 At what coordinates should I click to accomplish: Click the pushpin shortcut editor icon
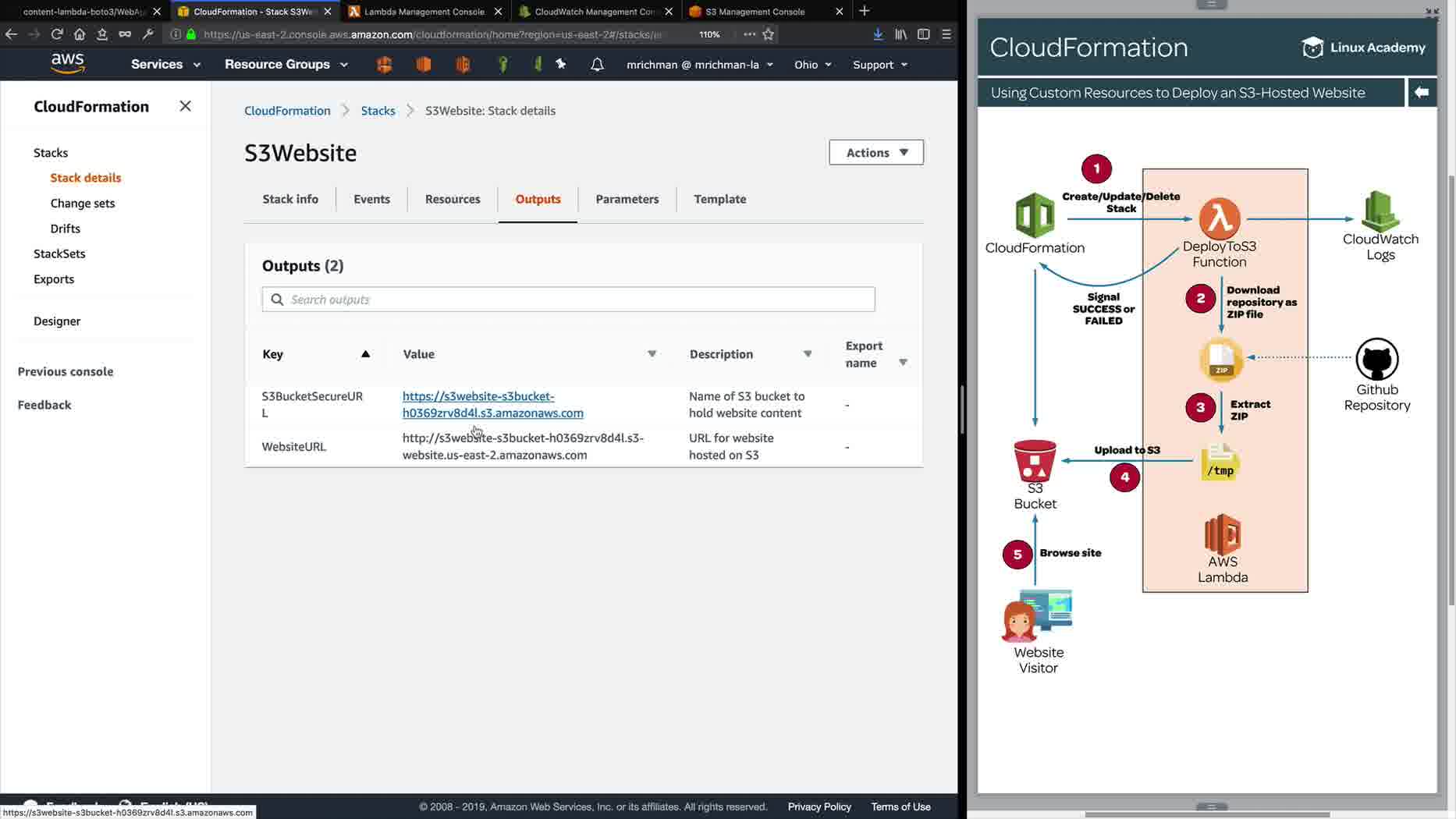[x=561, y=64]
